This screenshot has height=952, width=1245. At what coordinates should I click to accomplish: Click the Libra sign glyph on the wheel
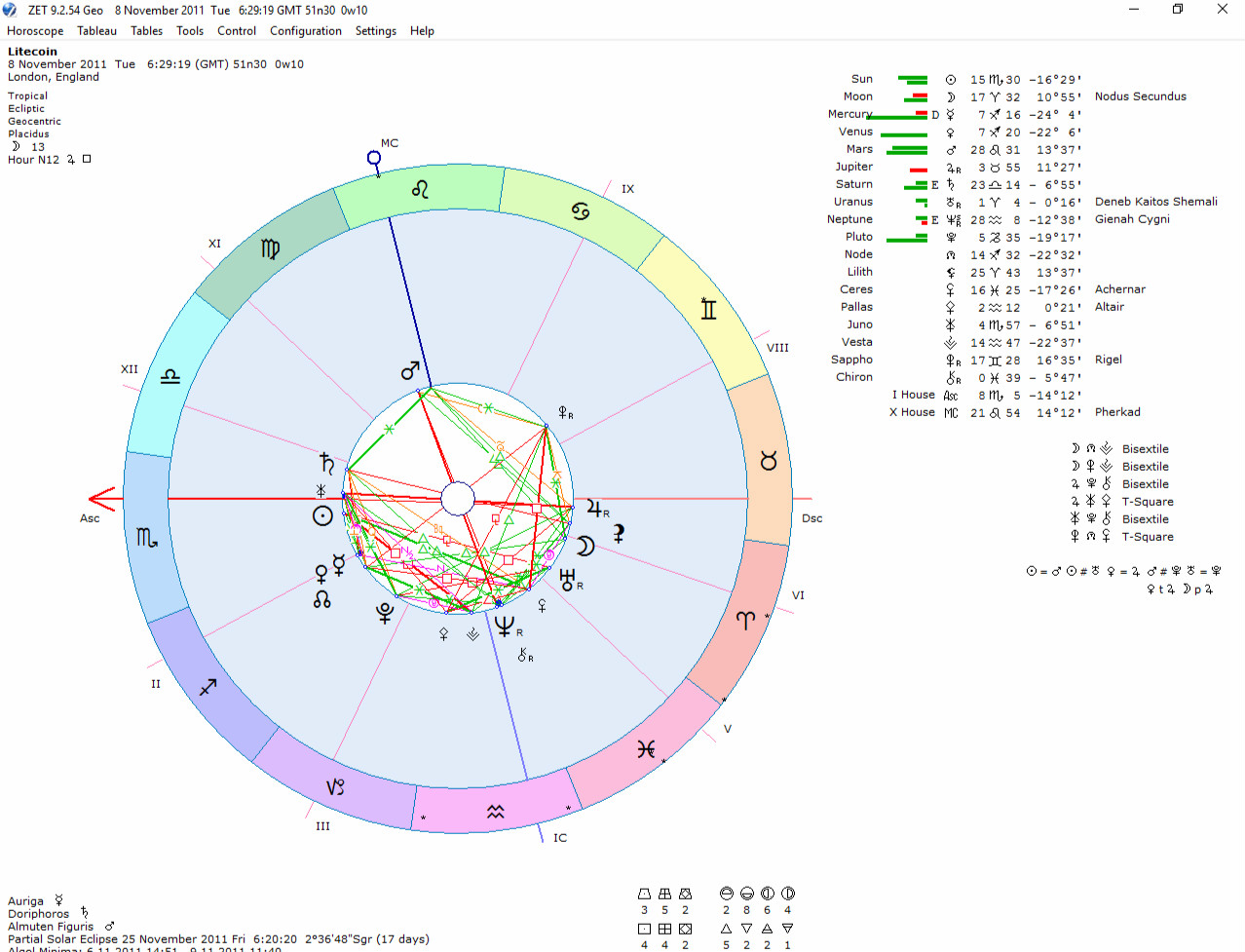pos(170,376)
